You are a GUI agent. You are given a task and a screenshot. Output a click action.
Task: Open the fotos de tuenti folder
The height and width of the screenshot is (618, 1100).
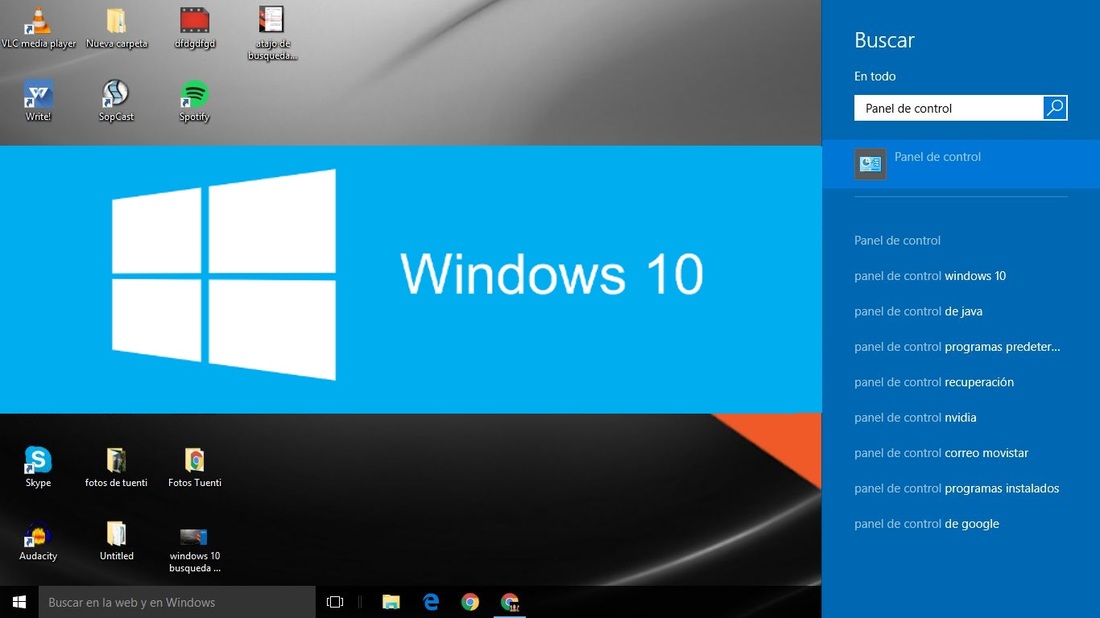pyautogui.click(x=116, y=467)
